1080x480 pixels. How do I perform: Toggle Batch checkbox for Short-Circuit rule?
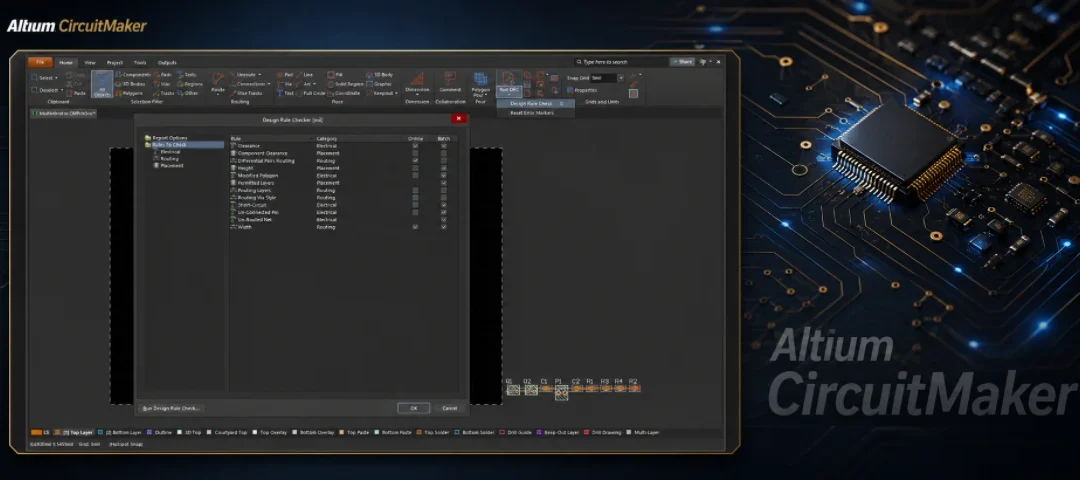coord(444,205)
